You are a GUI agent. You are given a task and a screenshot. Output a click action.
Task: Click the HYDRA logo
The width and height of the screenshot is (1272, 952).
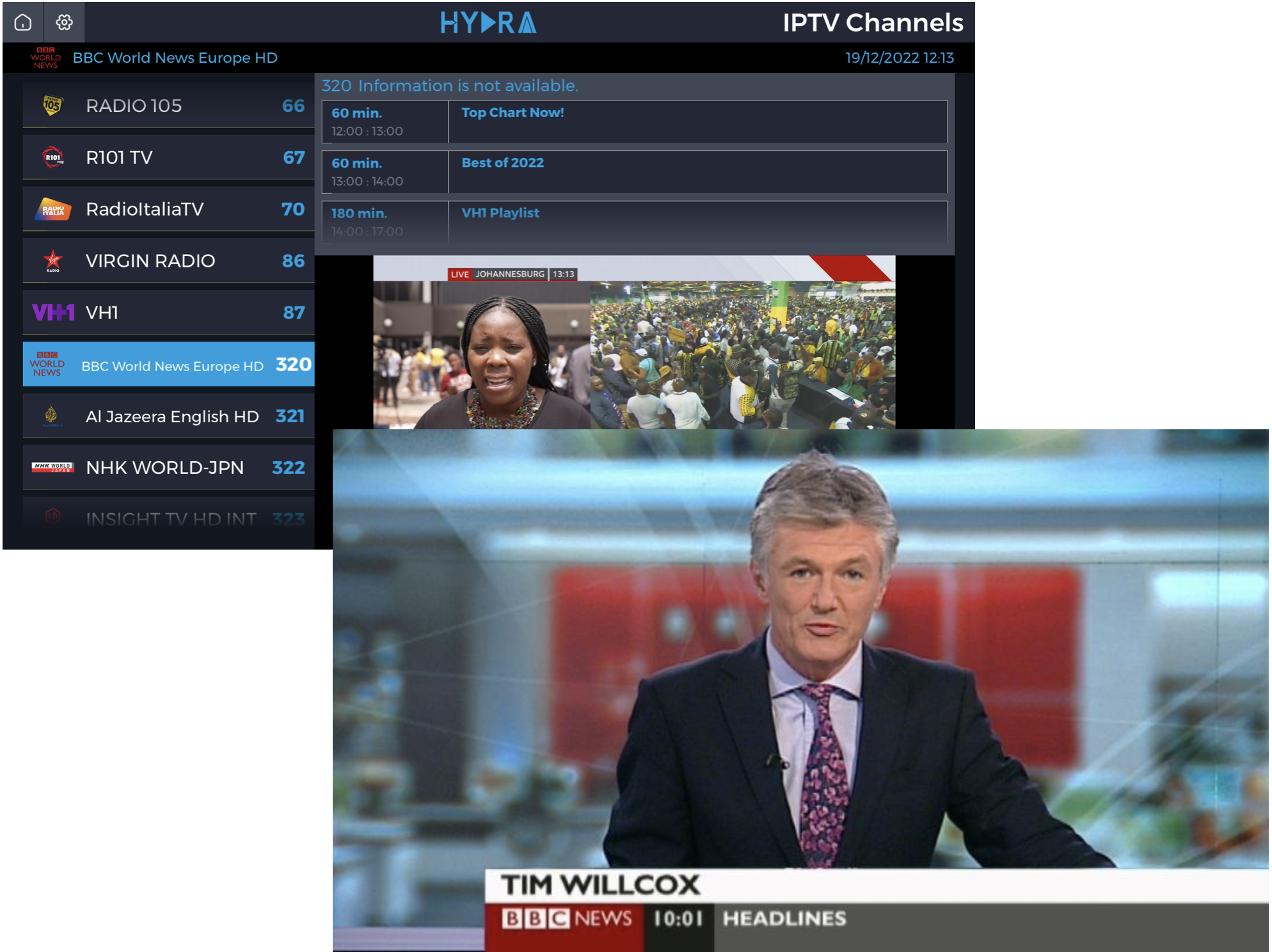point(488,22)
